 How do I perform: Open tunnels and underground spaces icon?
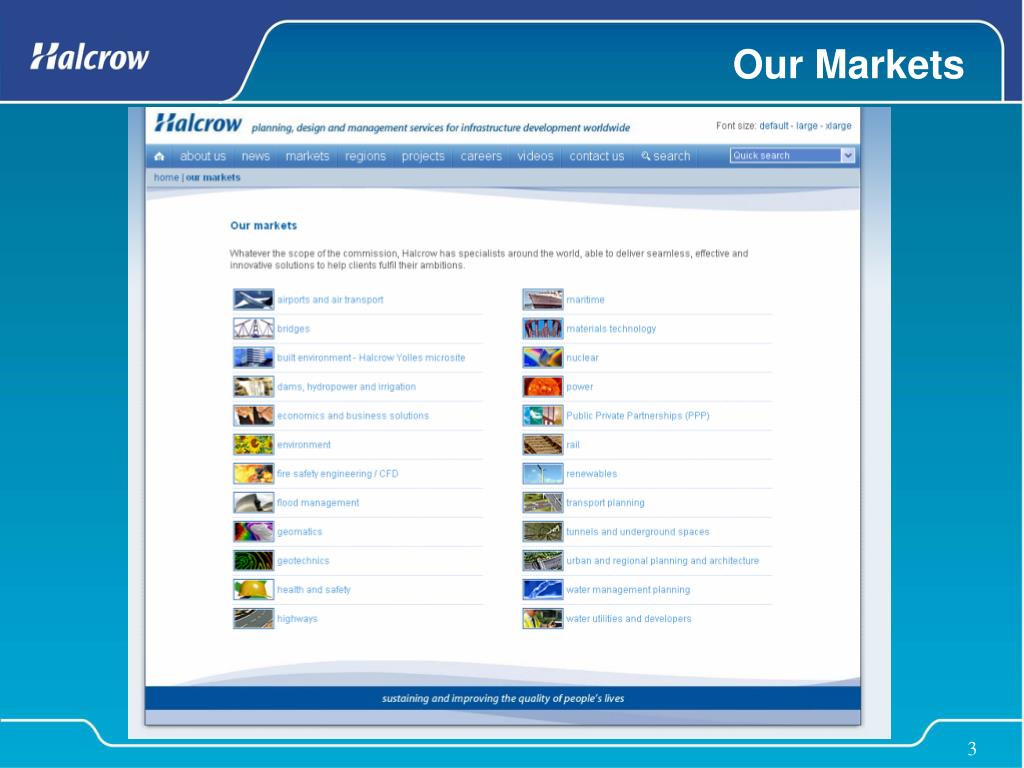point(543,532)
